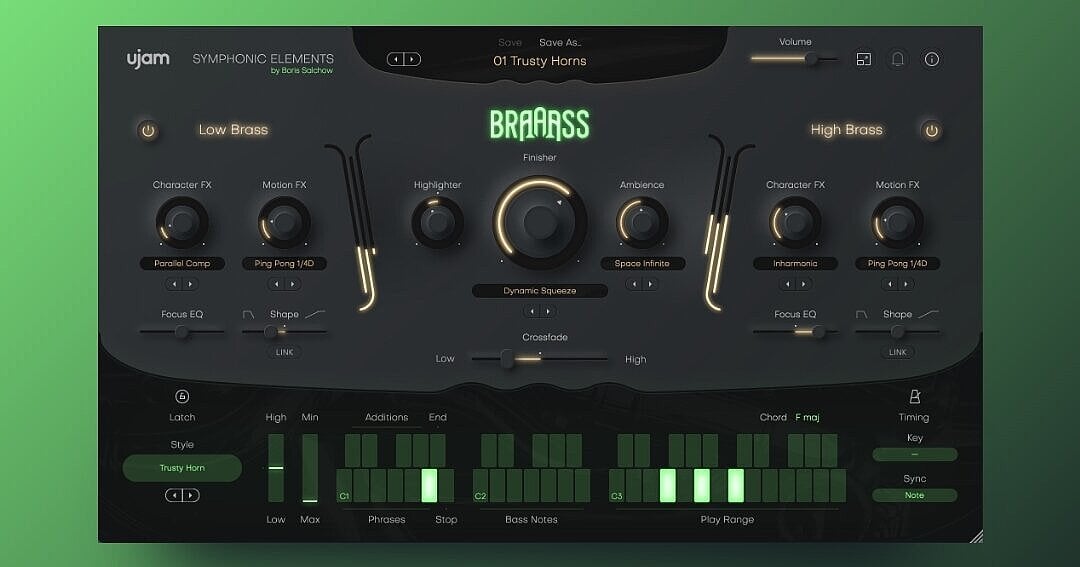The image size is (1080, 567).
Task: Click the Highlighter knob
Action: pyautogui.click(x=437, y=223)
